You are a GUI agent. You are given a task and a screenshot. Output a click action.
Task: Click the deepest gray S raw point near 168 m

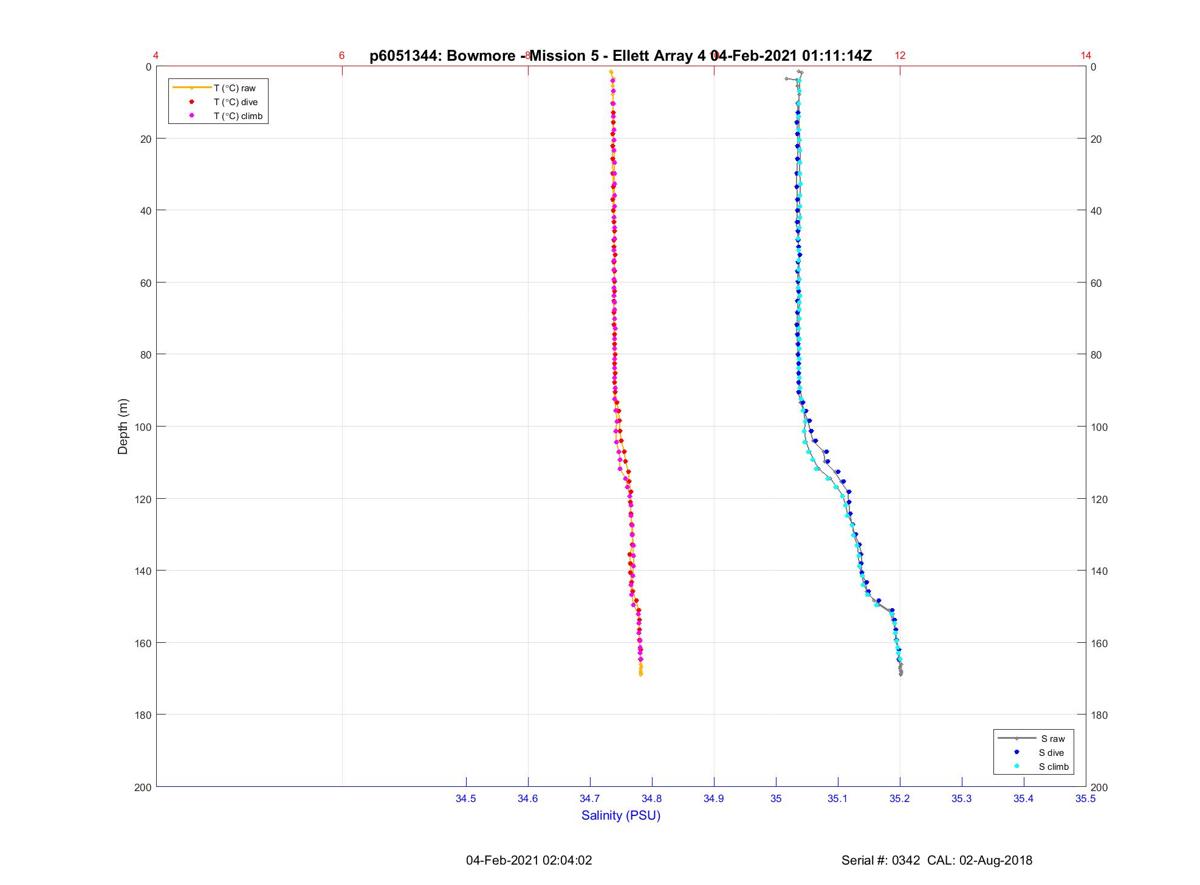[x=901, y=674]
